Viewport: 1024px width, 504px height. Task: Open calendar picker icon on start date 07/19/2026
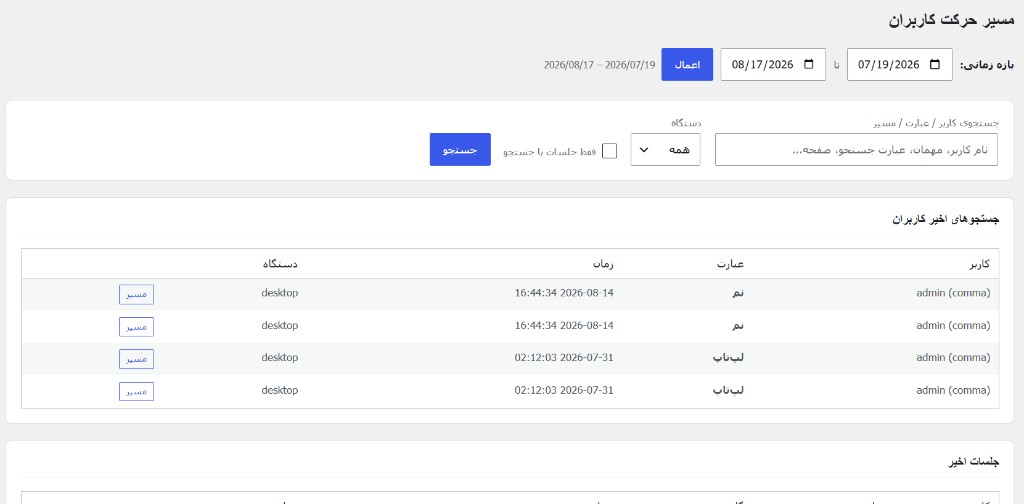pos(935,65)
